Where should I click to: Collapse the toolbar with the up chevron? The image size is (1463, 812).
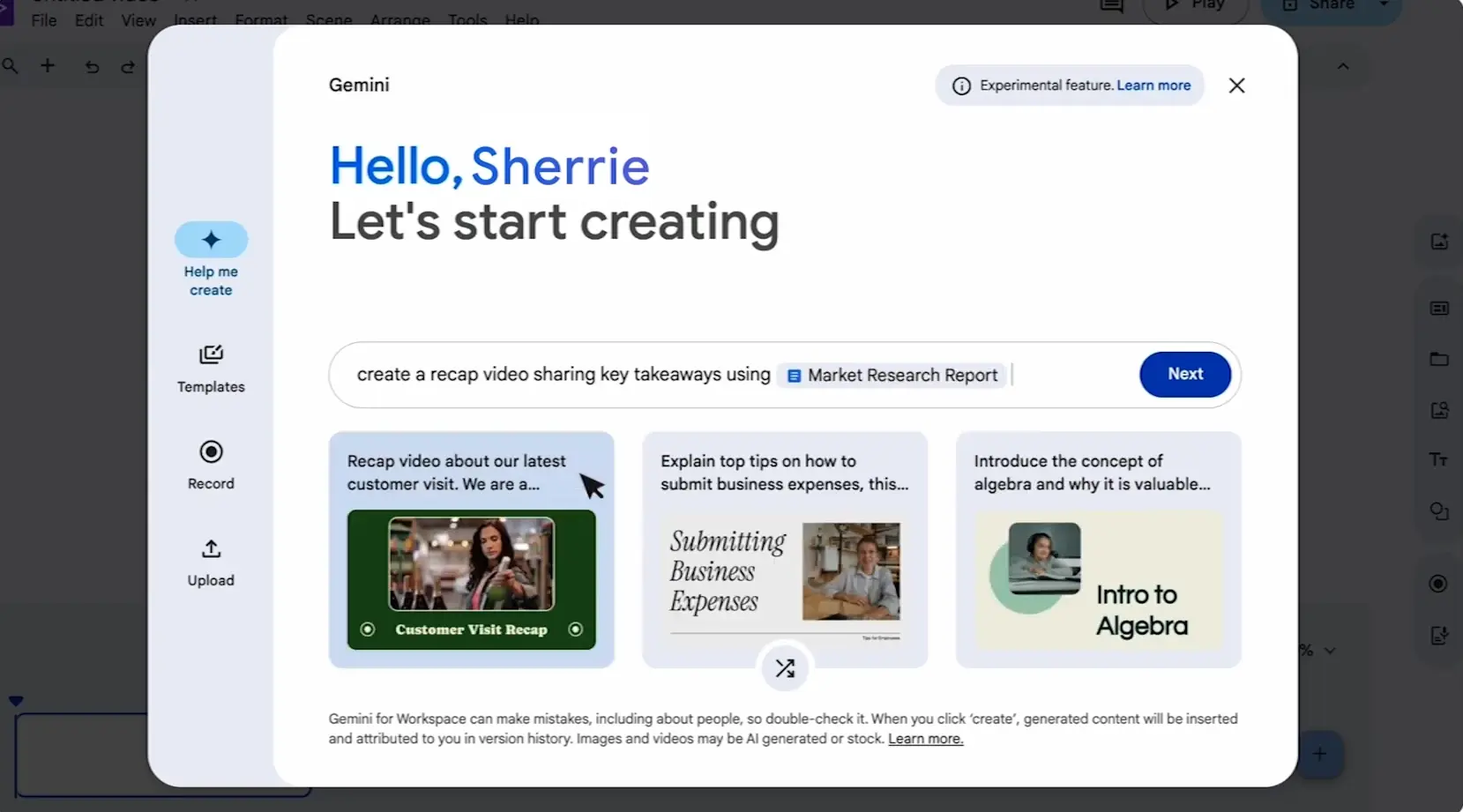(1343, 66)
